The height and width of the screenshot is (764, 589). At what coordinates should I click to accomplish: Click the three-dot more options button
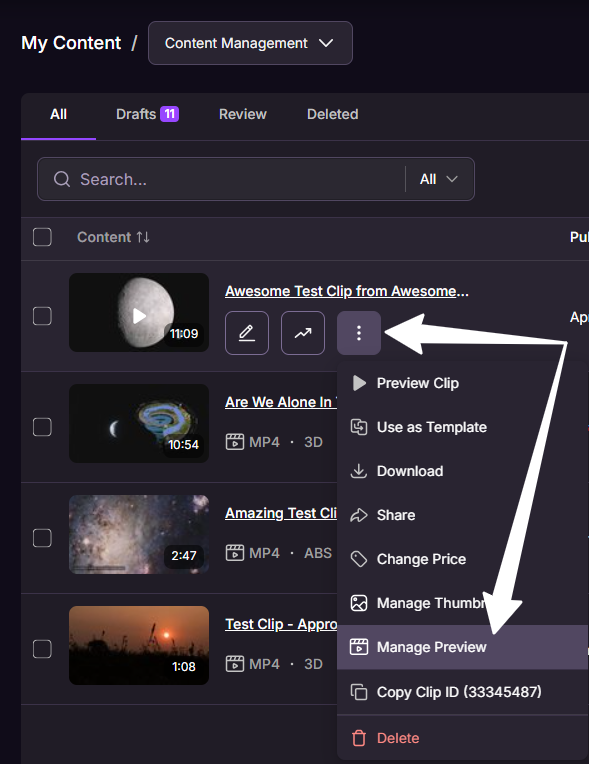(359, 333)
